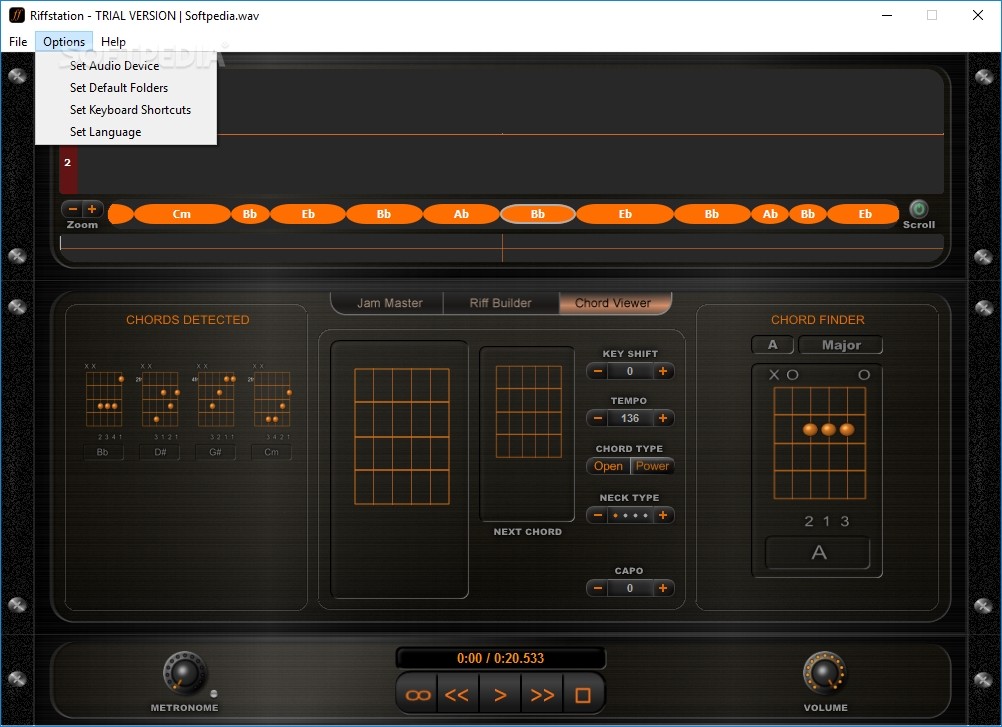The image size is (1002, 727).
Task: Fast forward with the >> button
Action: pos(542,694)
